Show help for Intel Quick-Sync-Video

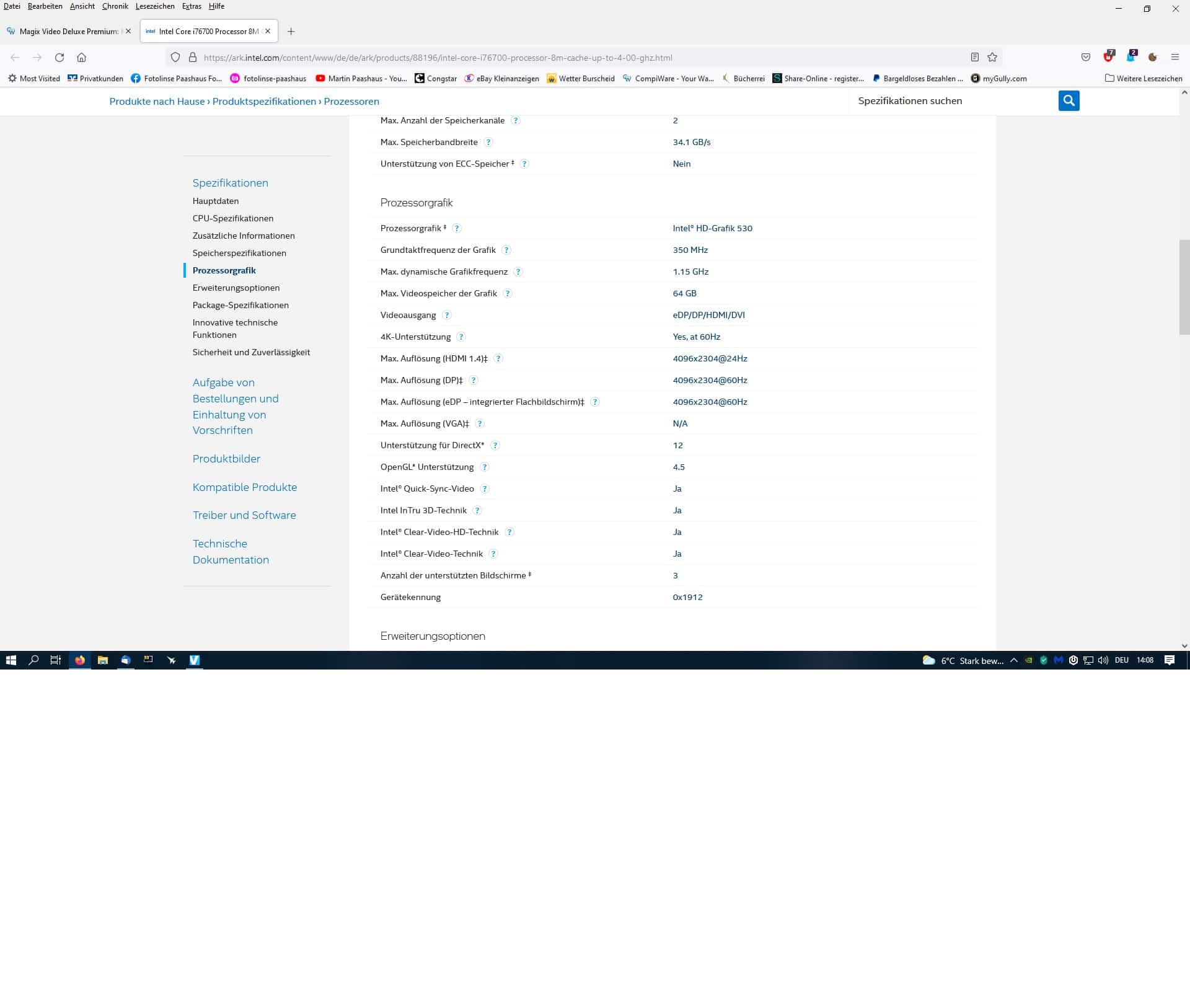tap(485, 489)
